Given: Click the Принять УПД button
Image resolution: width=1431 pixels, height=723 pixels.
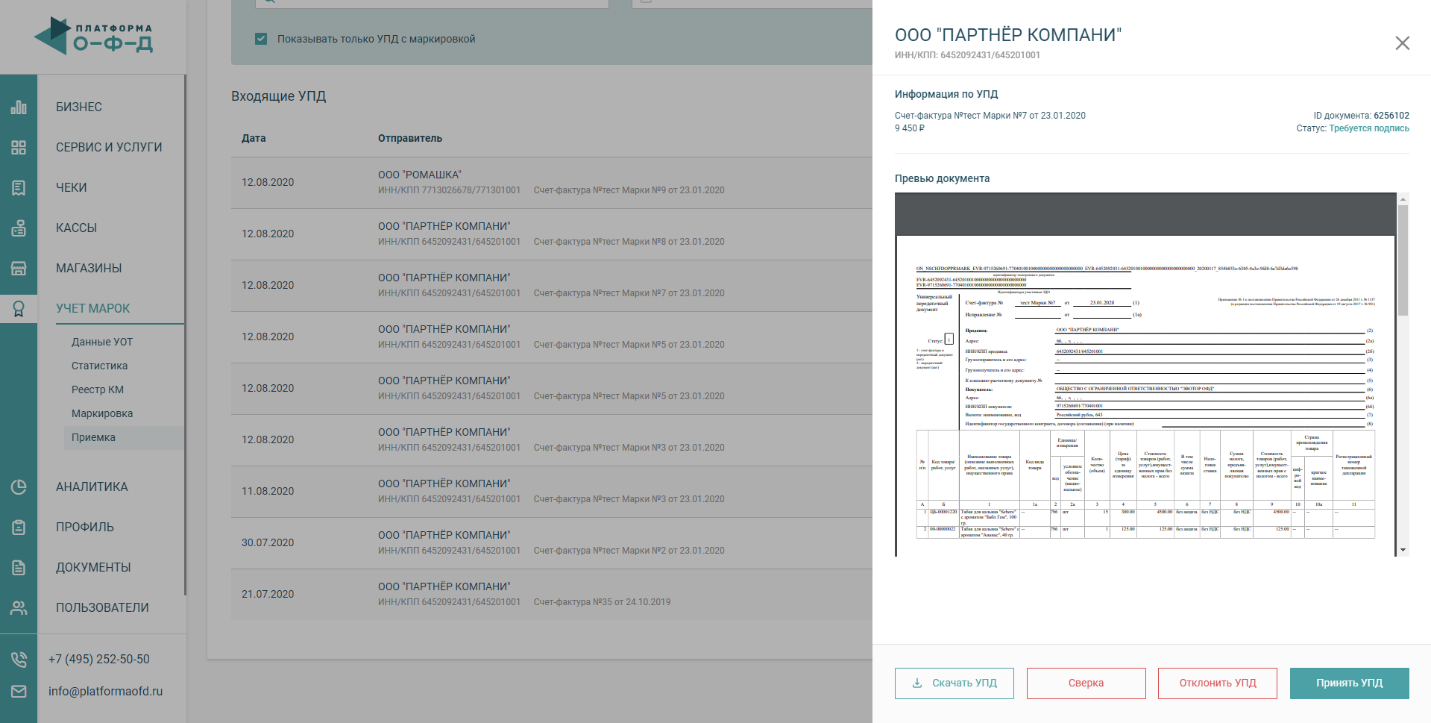Looking at the screenshot, I should (1349, 683).
